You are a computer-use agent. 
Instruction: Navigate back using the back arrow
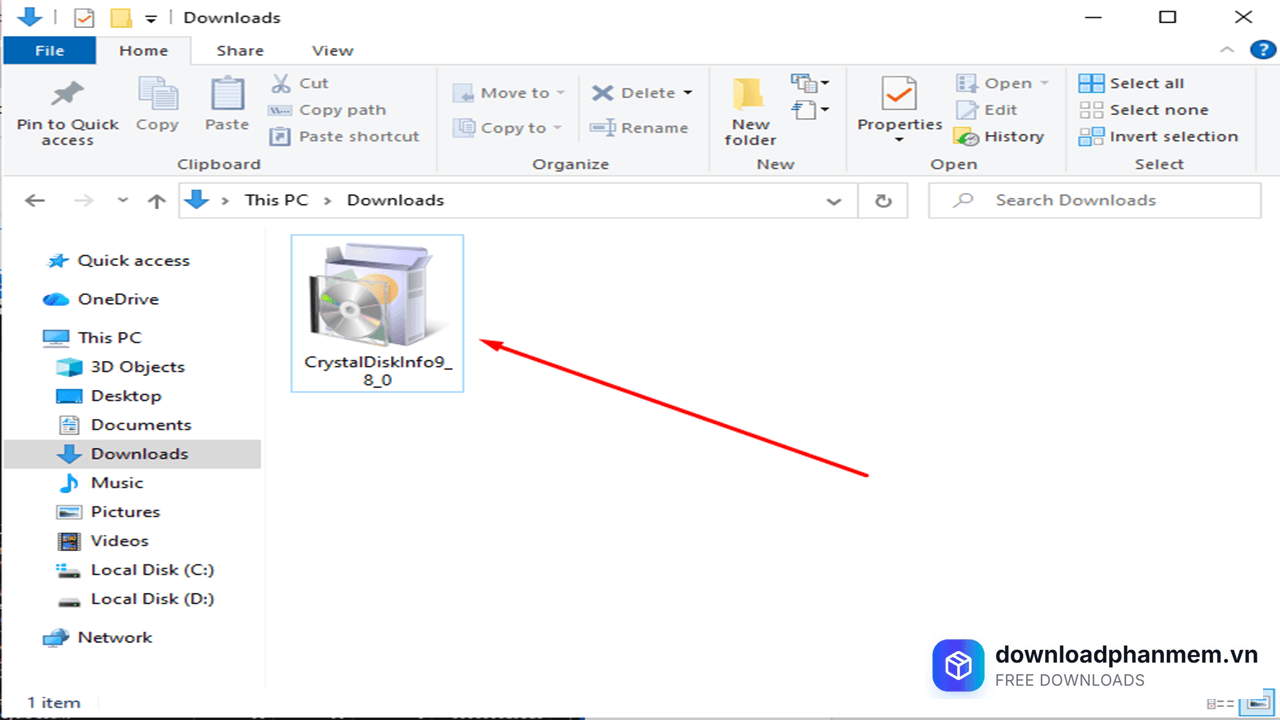(35, 200)
